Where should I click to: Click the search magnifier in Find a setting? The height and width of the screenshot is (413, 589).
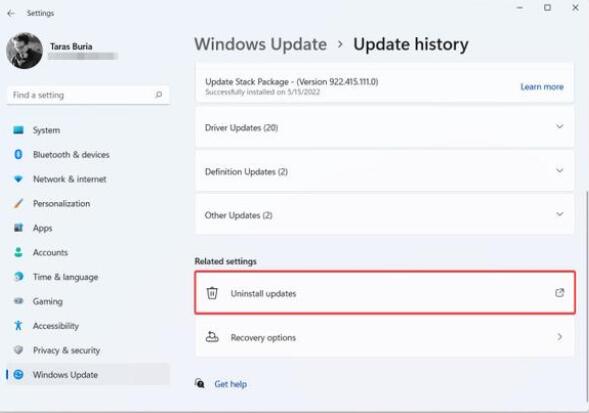tap(159, 95)
